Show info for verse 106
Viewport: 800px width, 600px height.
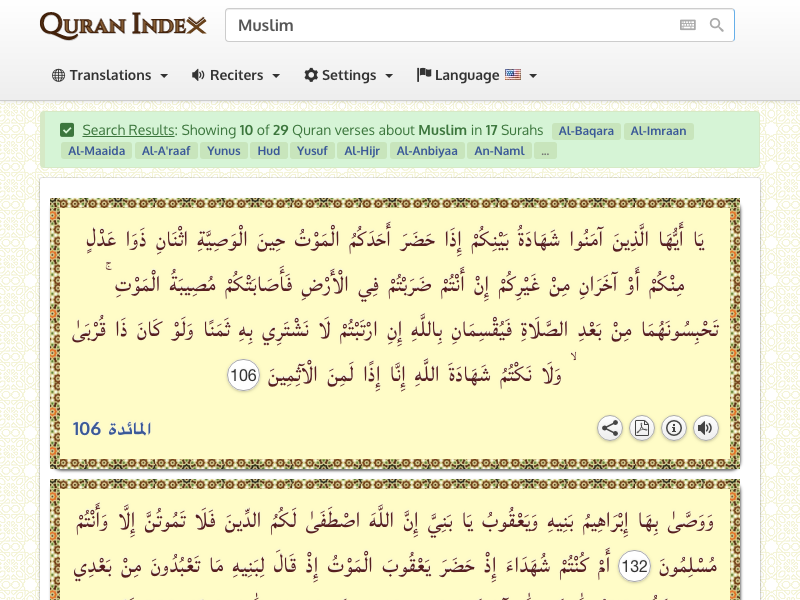click(673, 428)
